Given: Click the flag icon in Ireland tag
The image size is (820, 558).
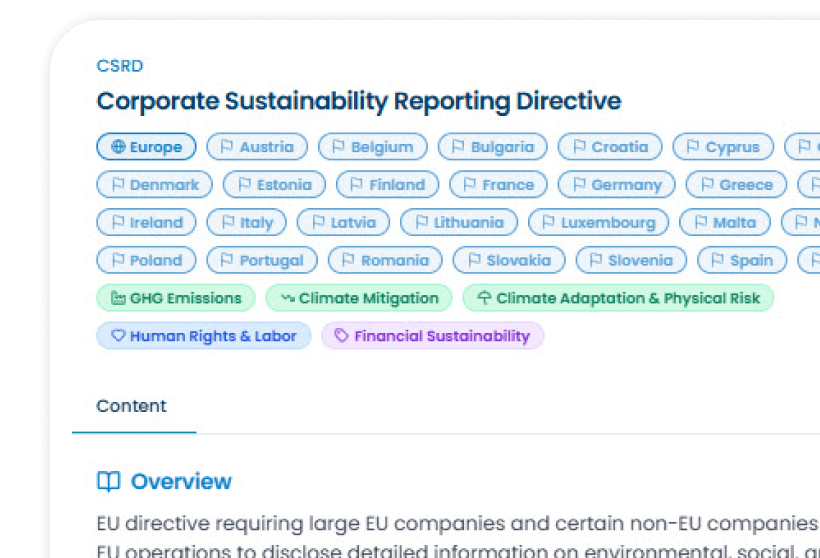Looking at the screenshot, I should click(x=118, y=221).
